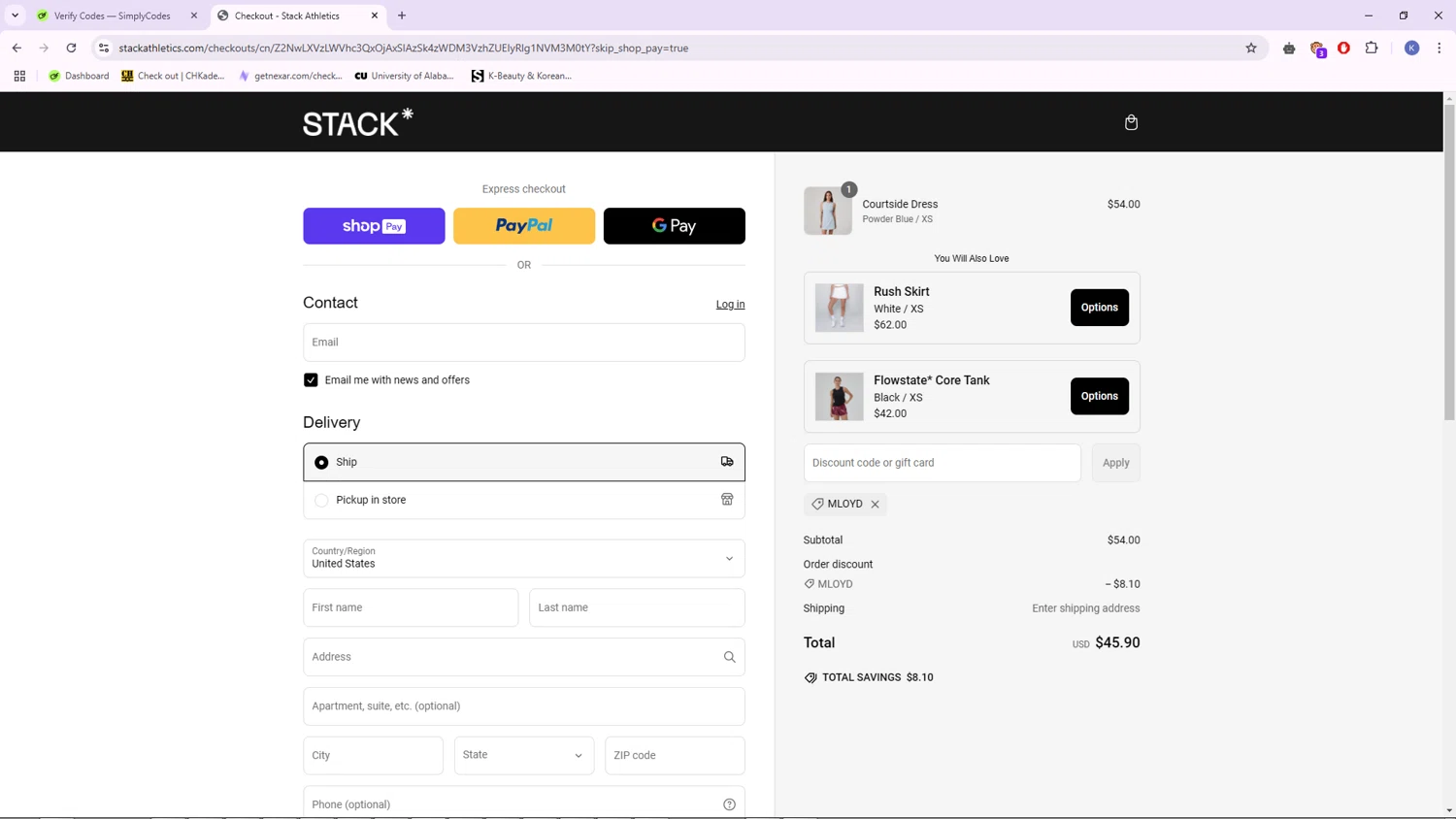The width and height of the screenshot is (1456, 819).
Task: Open the Chrome three-dot menu
Action: 1439,48
